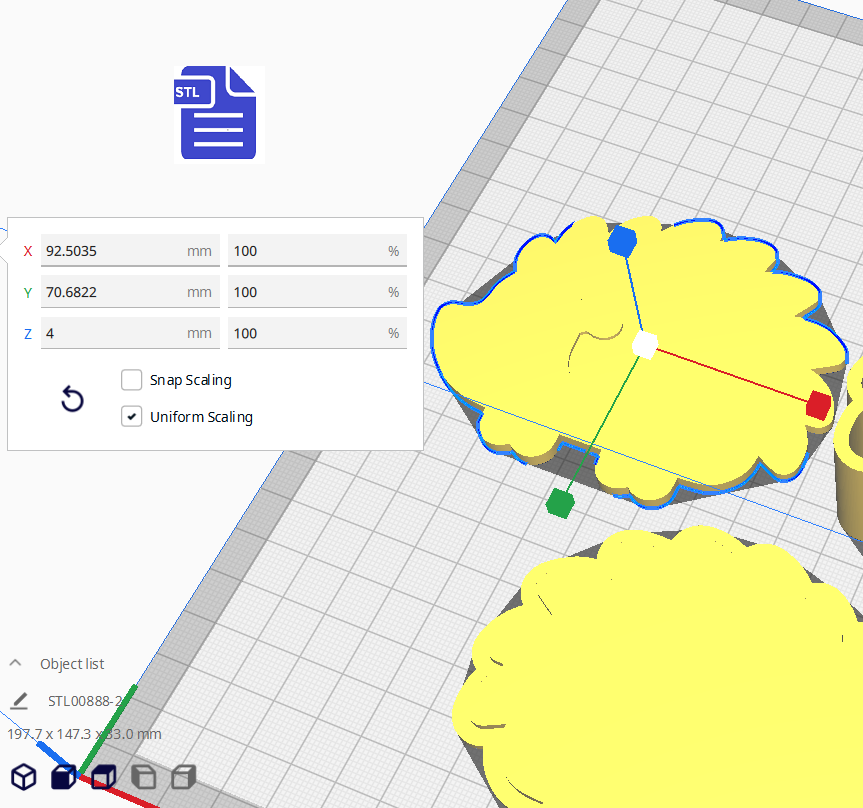This screenshot has height=808, width=863.
Task: Select the left side view cube icon
Action: 144,777
